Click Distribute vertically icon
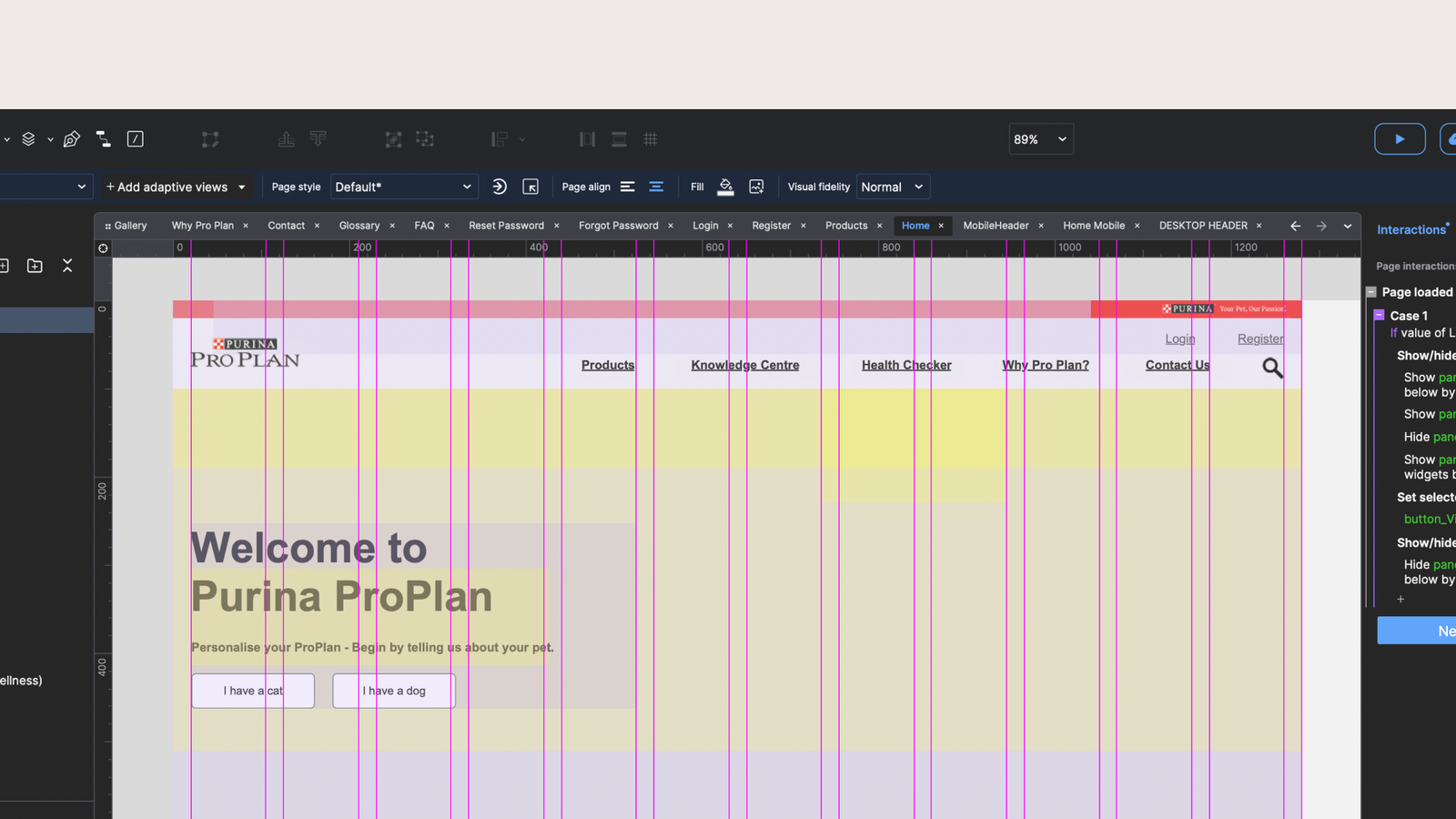 tap(619, 139)
